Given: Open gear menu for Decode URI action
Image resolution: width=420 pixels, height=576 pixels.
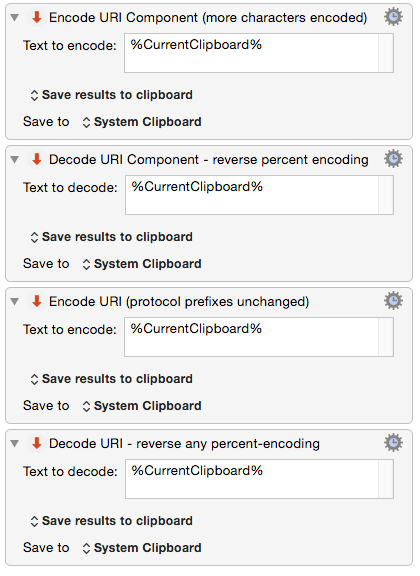Looking at the screenshot, I should 394,443.
